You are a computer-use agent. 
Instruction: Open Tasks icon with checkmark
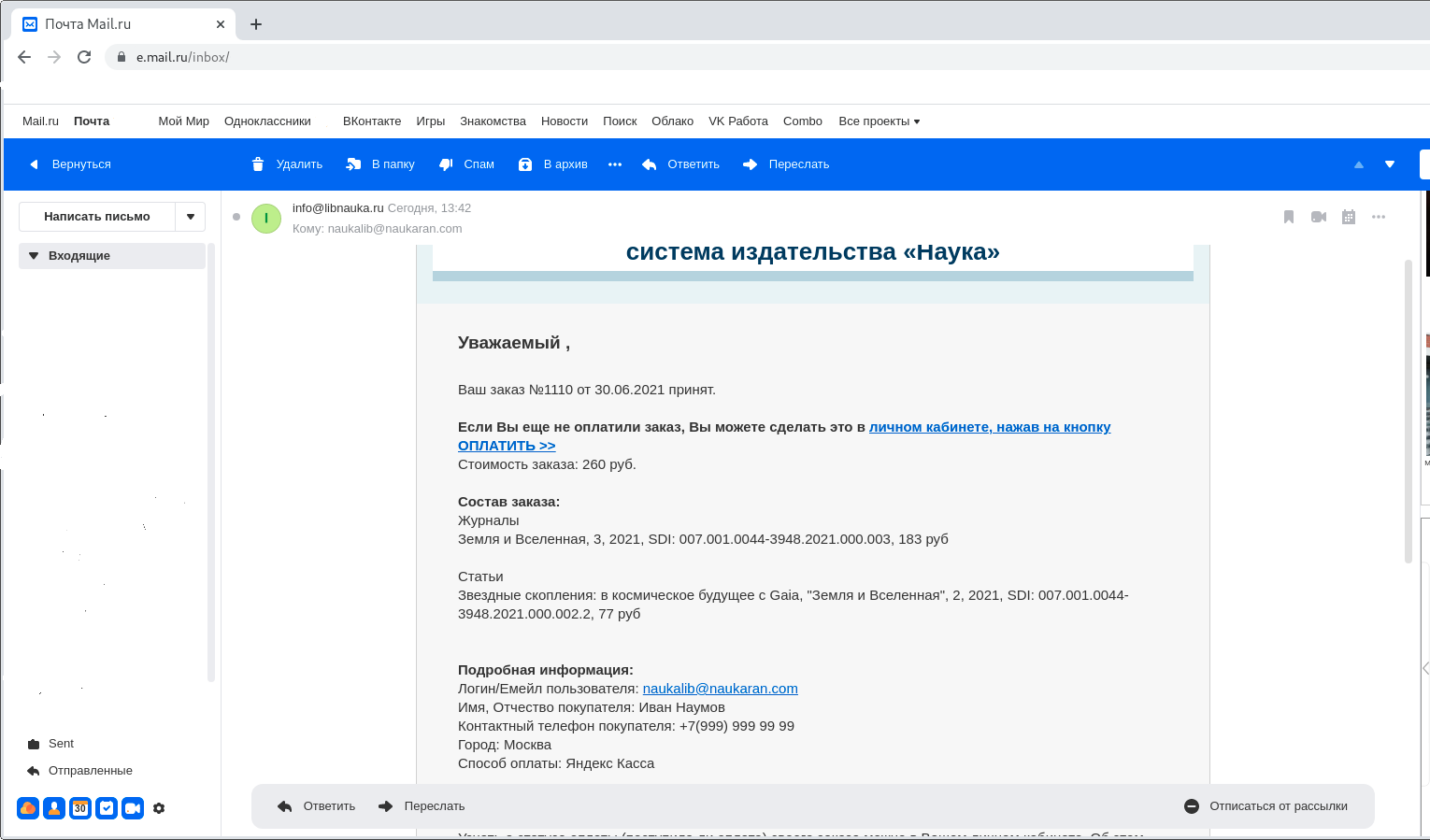pos(107,808)
